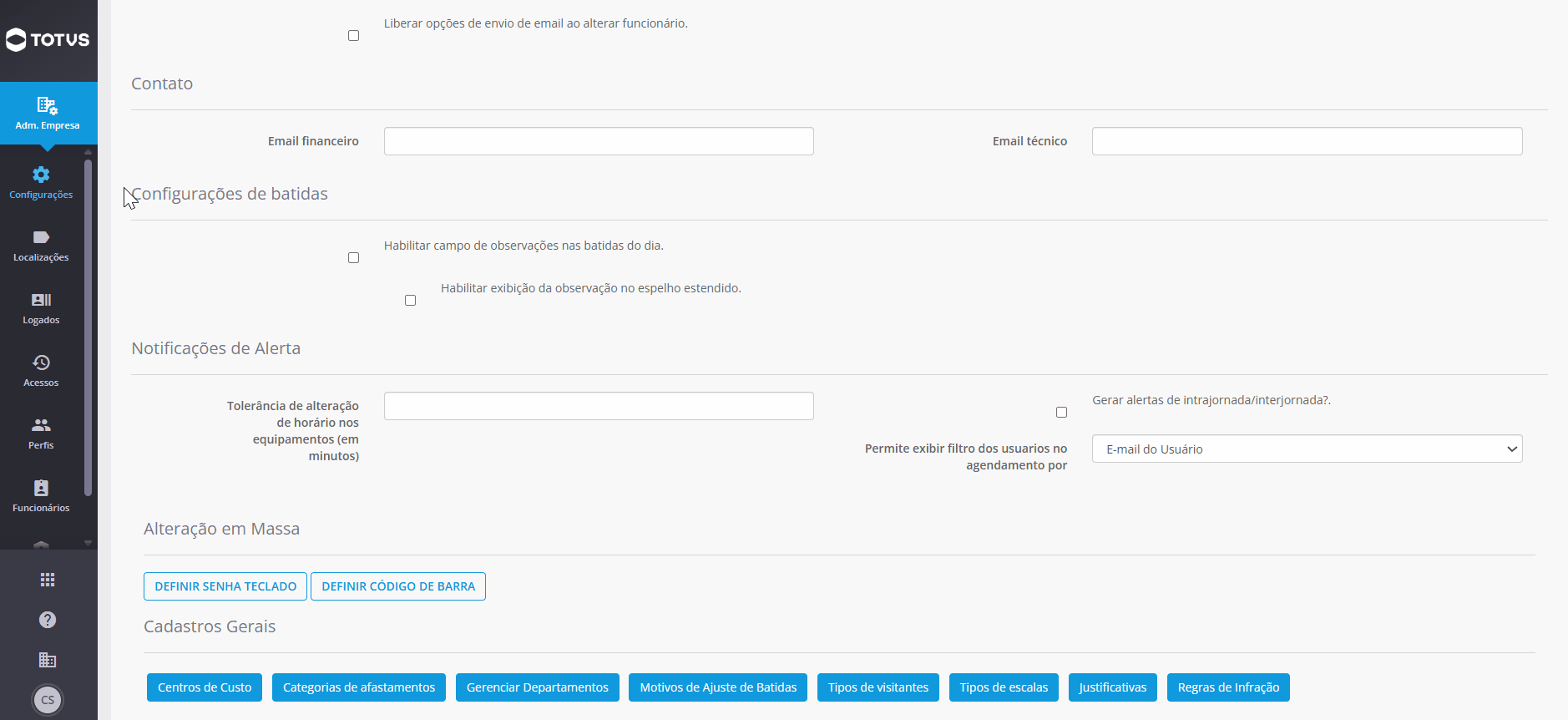Click the 'Notificações de Alerta' heading
The image size is (1568, 720).
[x=216, y=348]
